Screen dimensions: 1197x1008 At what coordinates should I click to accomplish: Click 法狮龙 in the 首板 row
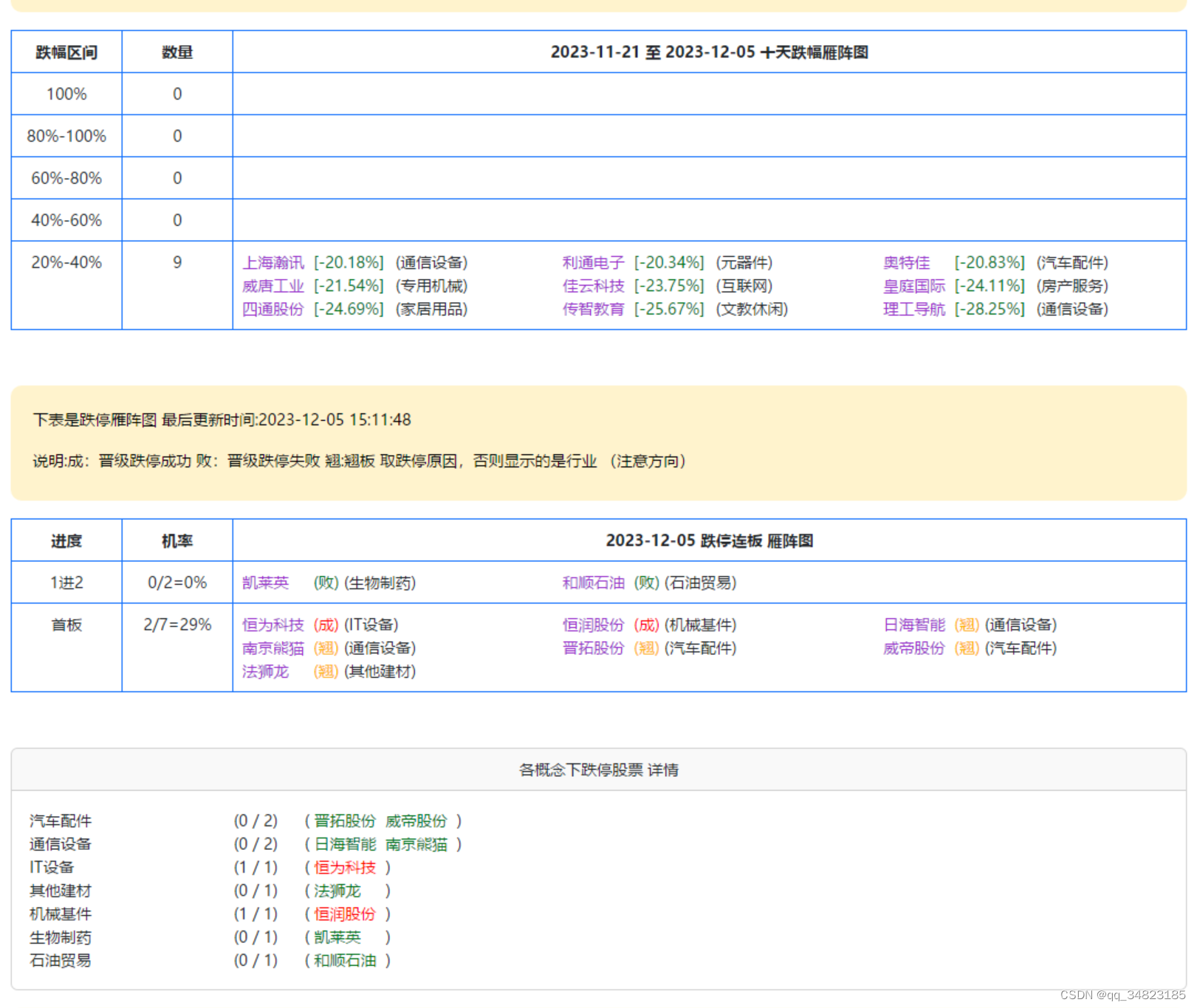(x=265, y=671)
